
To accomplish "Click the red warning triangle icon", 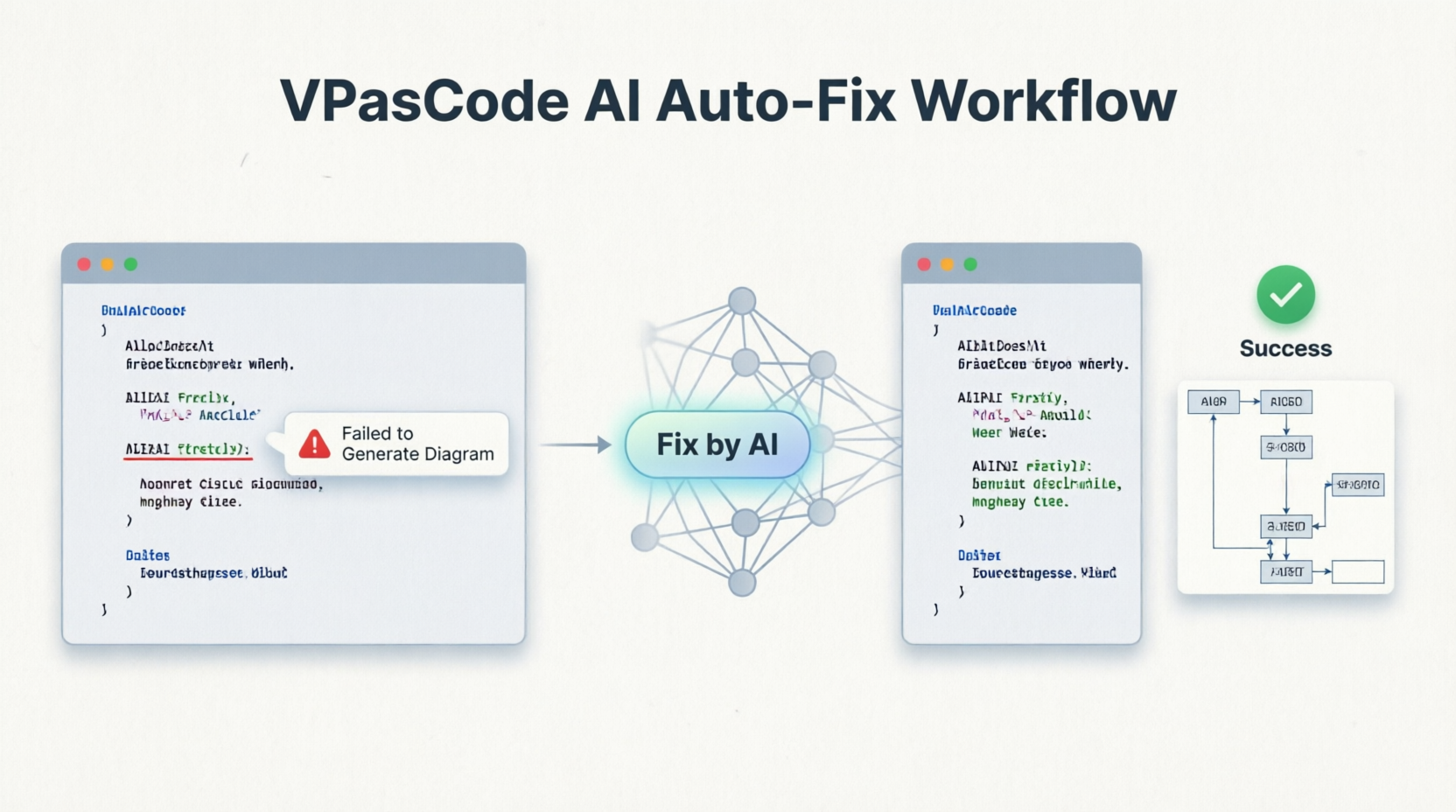I will click(x=314, y=444).
